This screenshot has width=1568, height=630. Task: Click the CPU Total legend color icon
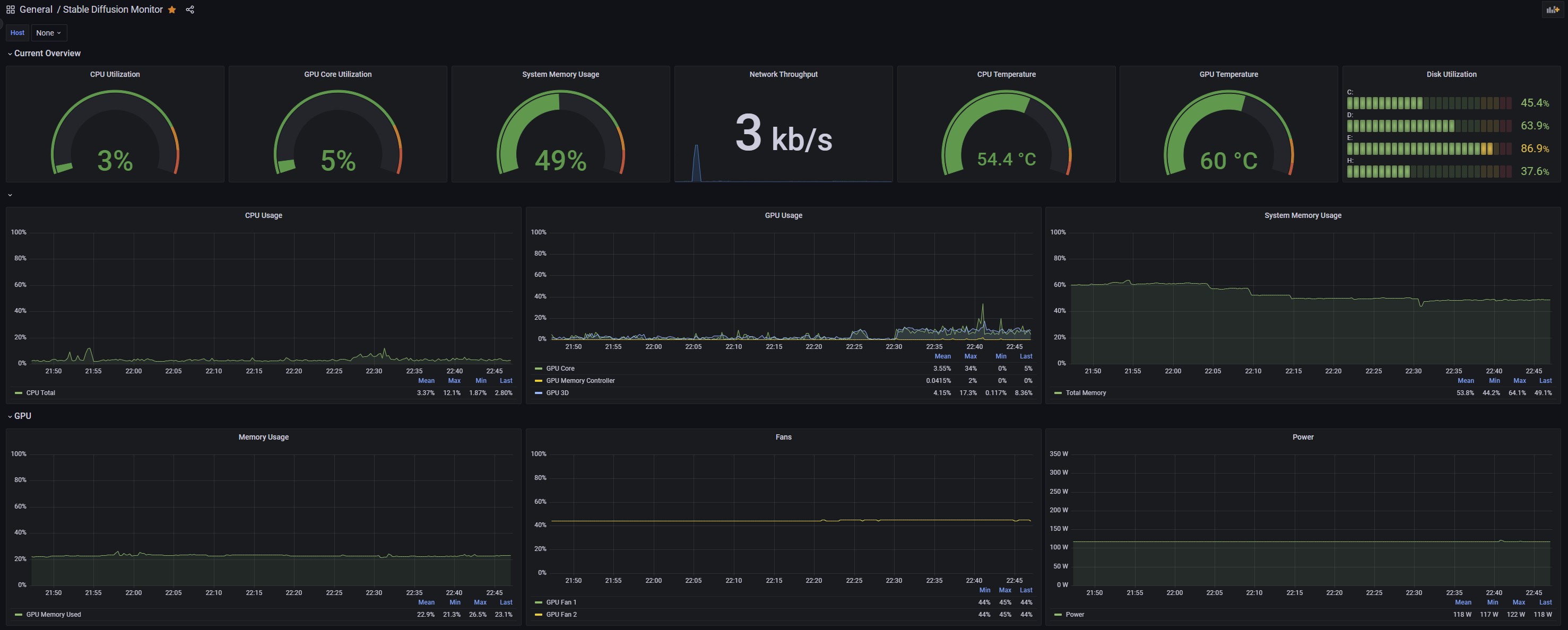coord(18,393)
